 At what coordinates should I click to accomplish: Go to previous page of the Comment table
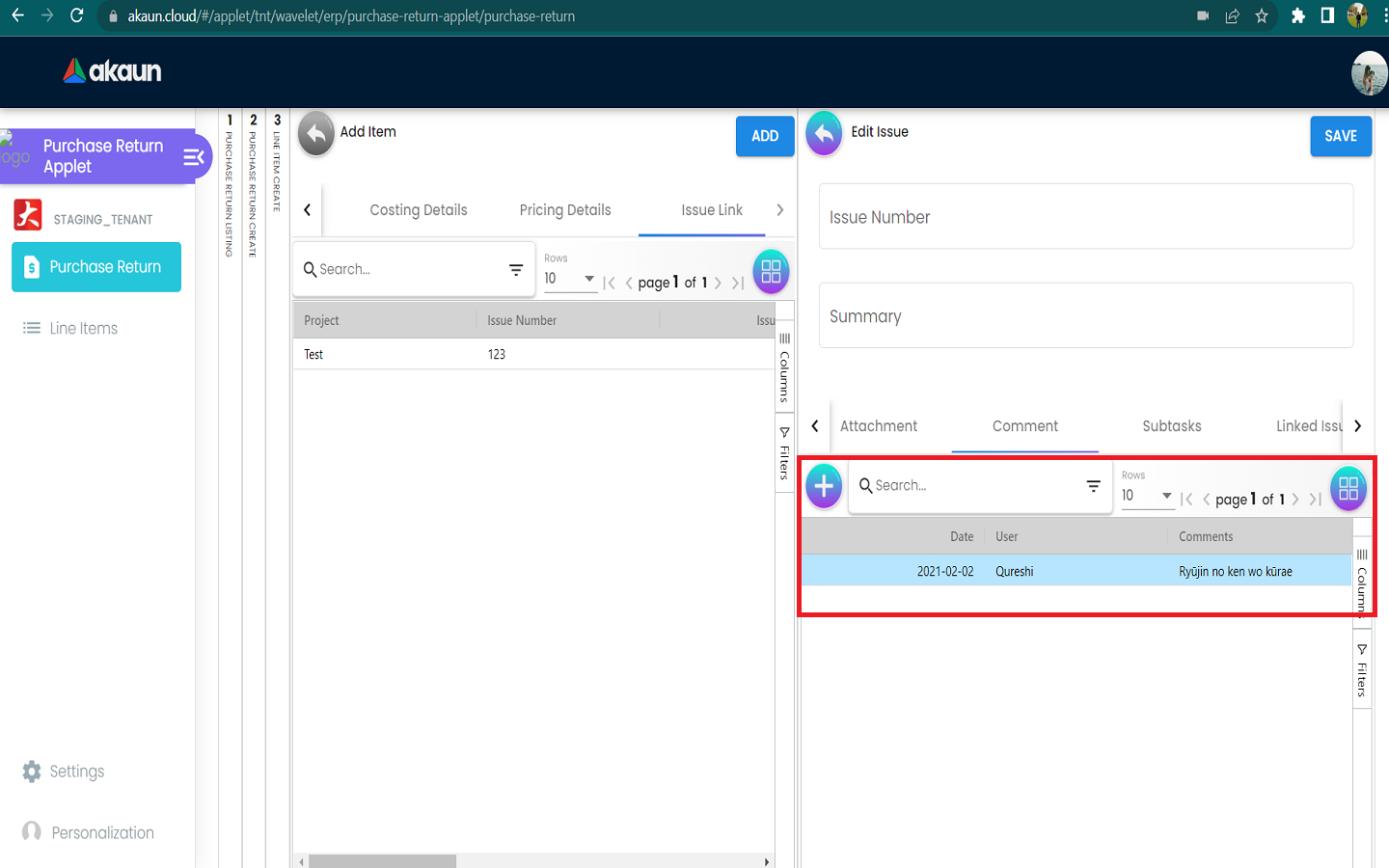tap(1206, 500)
